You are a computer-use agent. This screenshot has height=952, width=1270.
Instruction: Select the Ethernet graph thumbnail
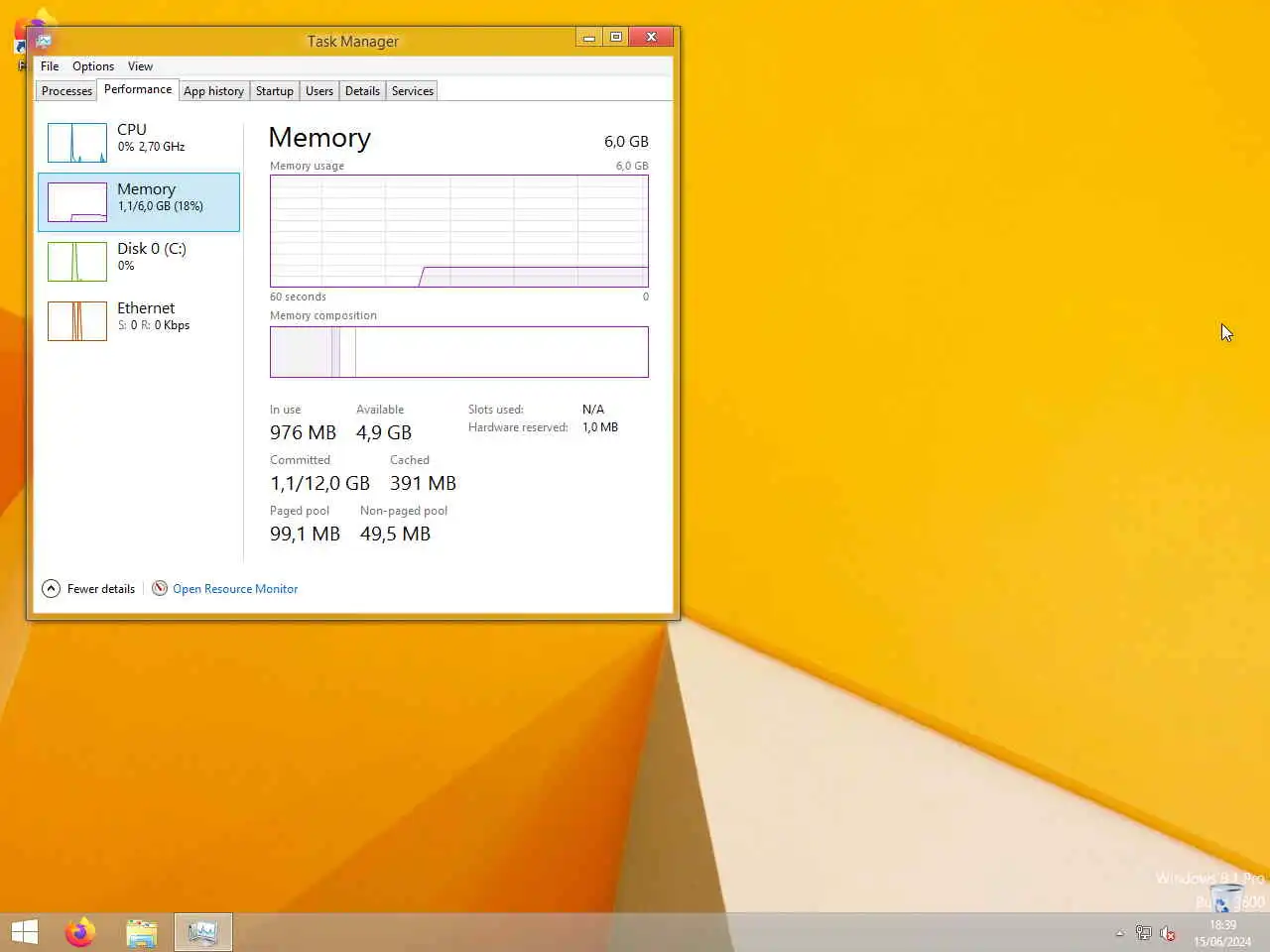(77, 321)
